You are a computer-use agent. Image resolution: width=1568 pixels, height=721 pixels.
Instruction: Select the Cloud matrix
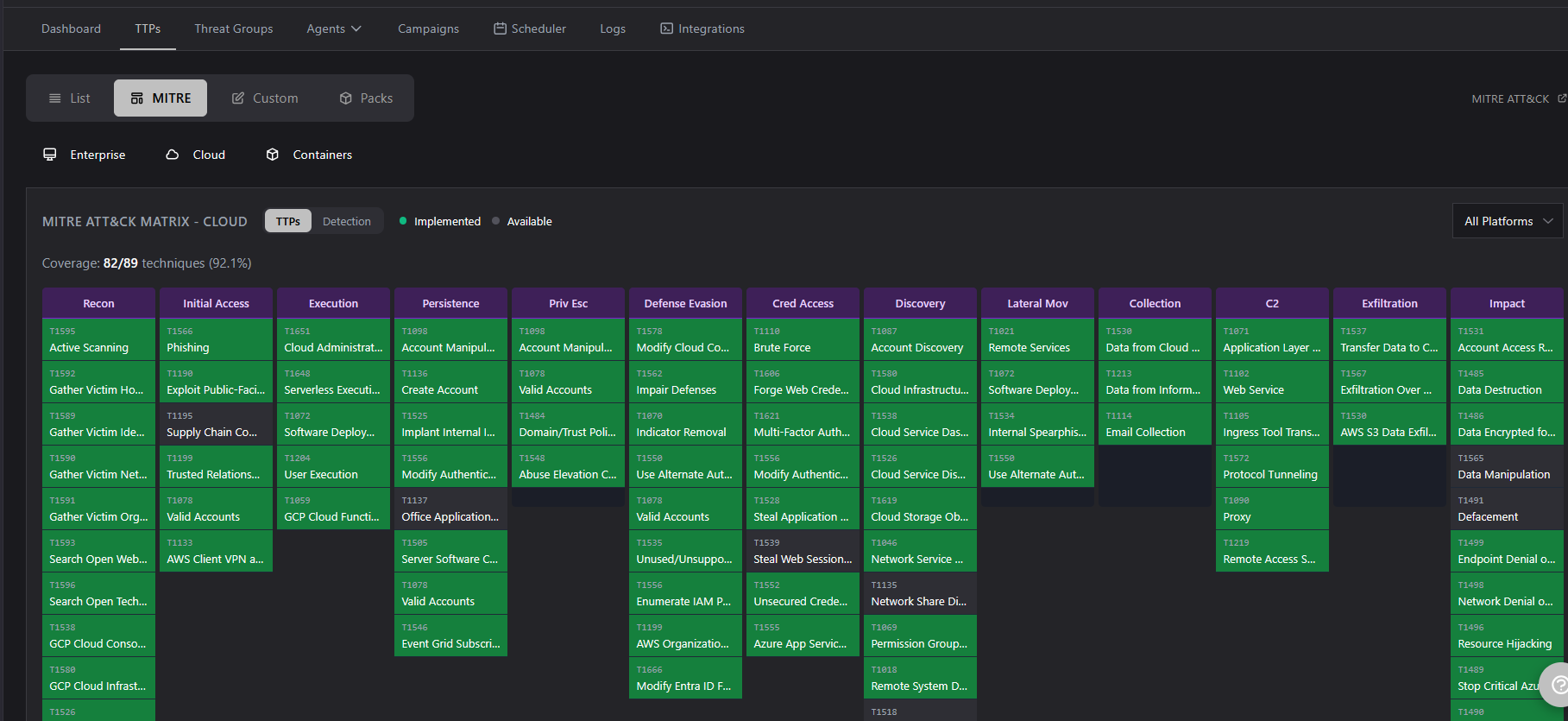tap(196, 155)
